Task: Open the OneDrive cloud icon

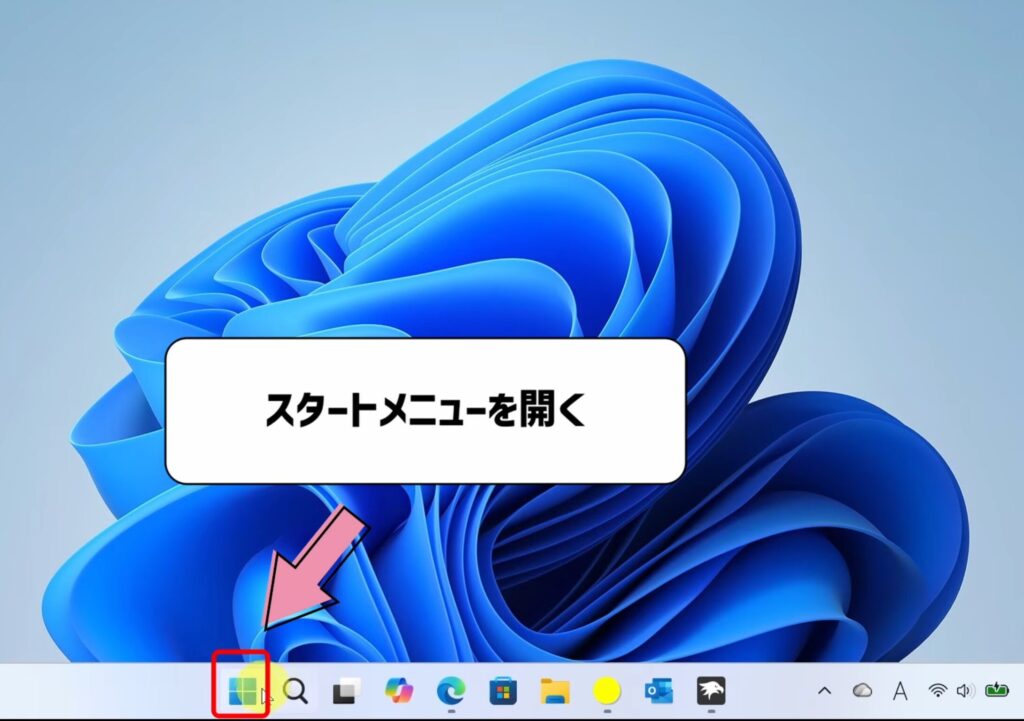Action: pos(862,691)
